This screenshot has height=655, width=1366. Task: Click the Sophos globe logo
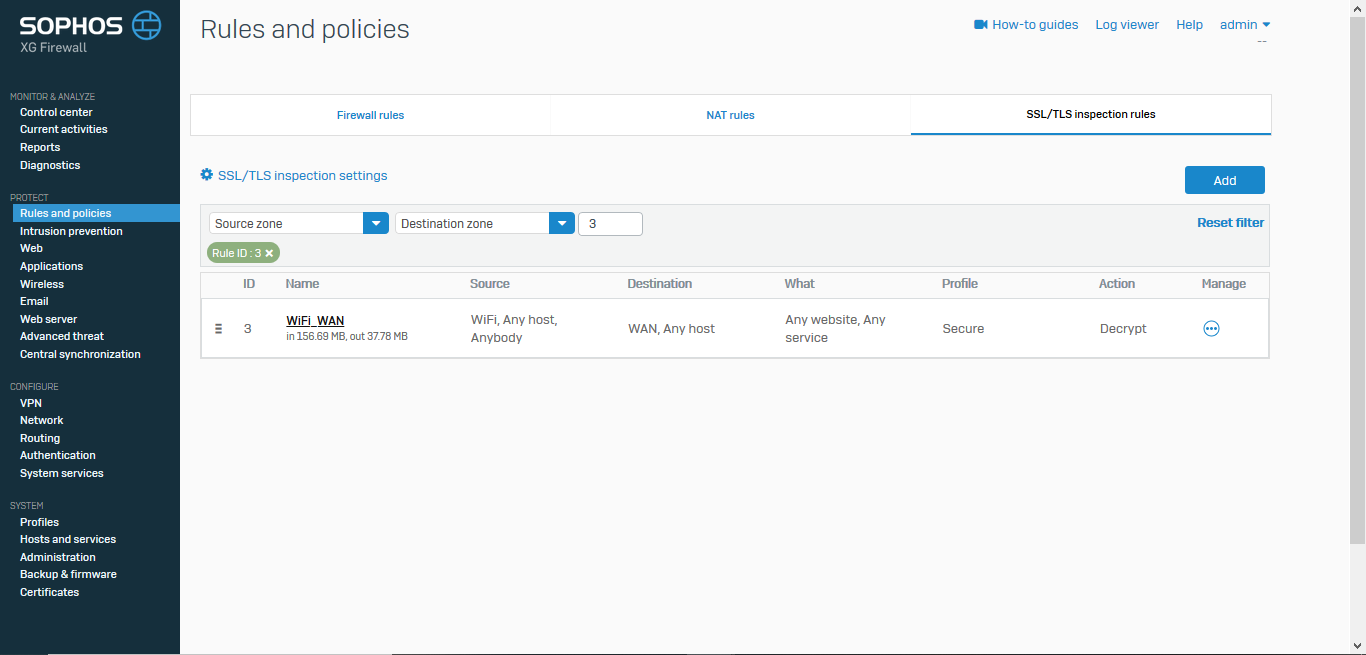(x=147, y=25)
